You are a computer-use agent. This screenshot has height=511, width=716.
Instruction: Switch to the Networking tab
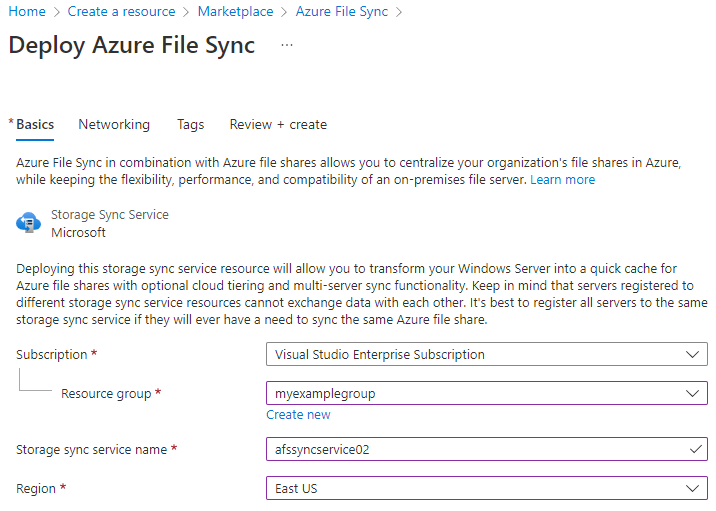pyautogui.click(x=114, y=125)
